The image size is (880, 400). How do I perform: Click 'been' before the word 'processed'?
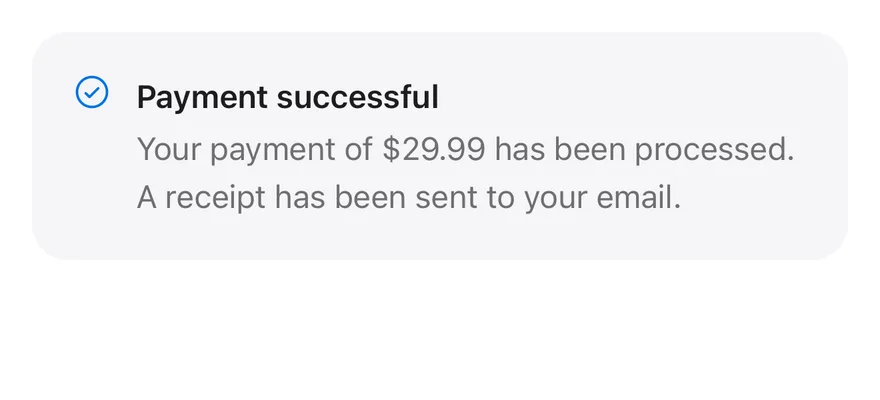click(590, 149)
